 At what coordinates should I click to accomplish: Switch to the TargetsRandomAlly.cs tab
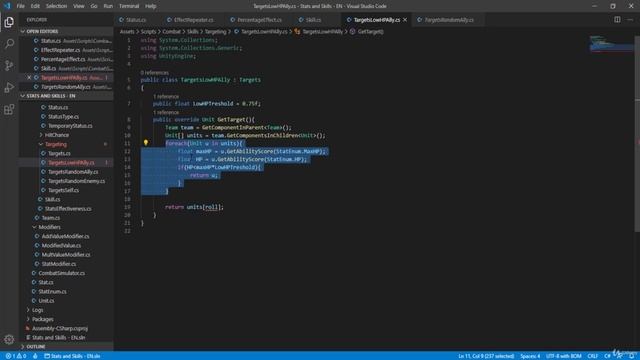449,20
